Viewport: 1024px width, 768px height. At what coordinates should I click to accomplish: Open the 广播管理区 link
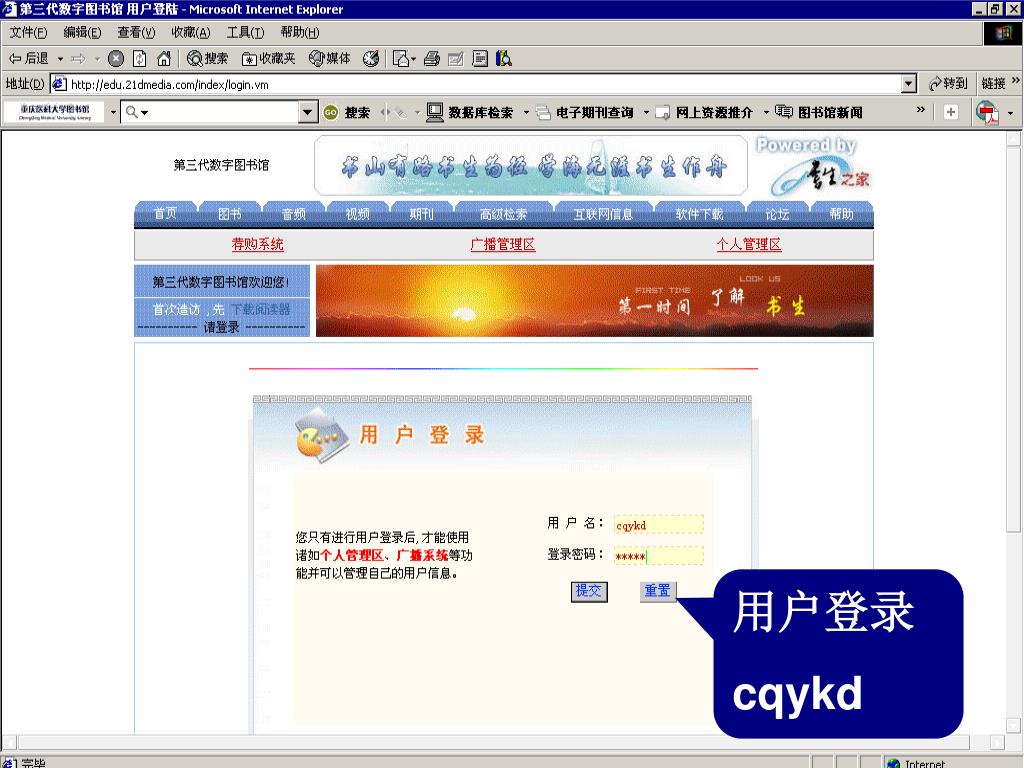(503, 244)
